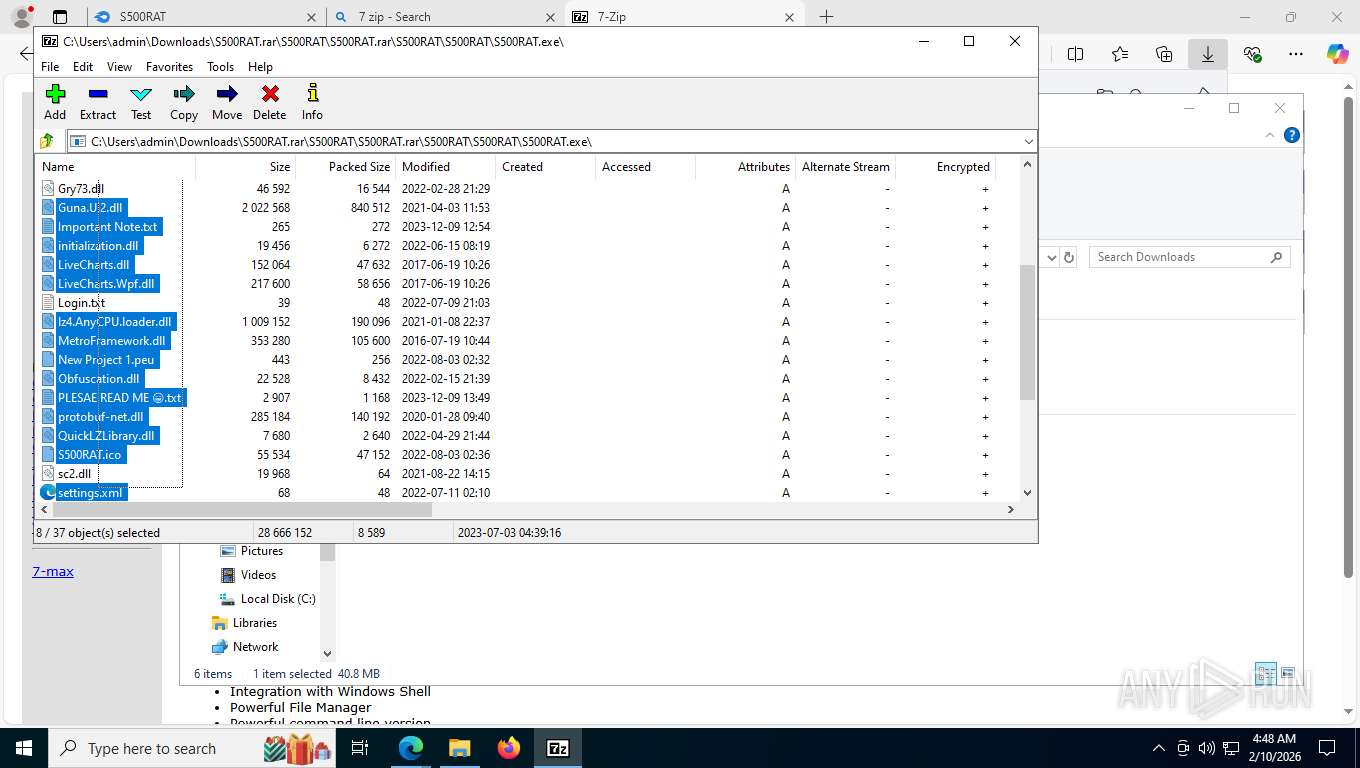Open browser Favorites star icon
The height and width of the screenshot is (768, 1360).
click(x=1120, y=54)
